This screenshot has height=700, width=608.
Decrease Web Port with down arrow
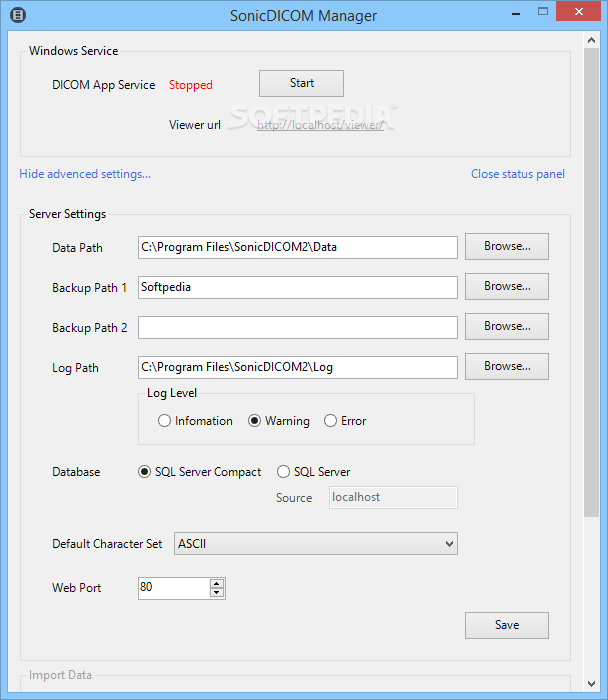pos(217,593)
